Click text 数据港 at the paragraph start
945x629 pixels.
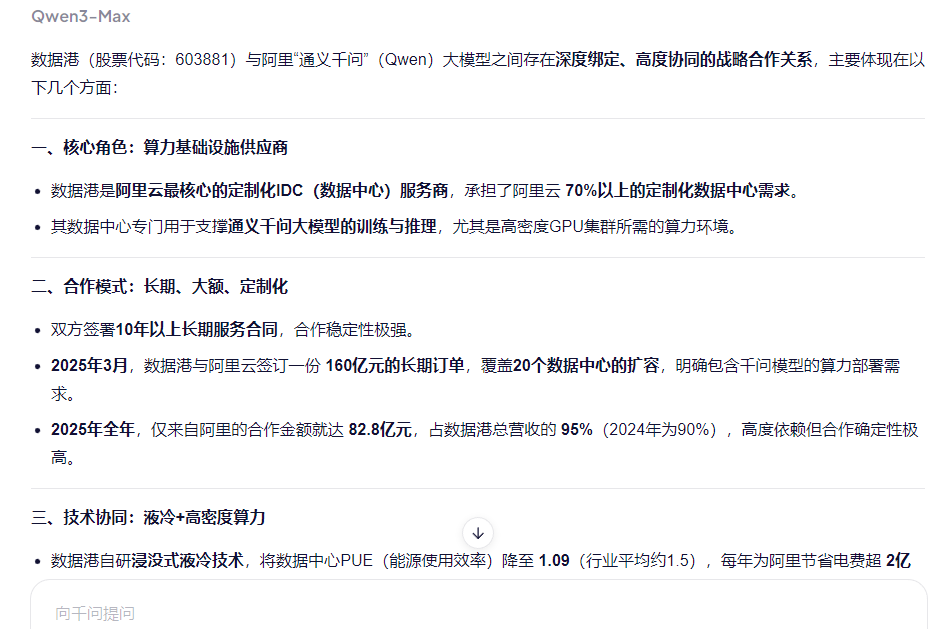coord(55,60)
